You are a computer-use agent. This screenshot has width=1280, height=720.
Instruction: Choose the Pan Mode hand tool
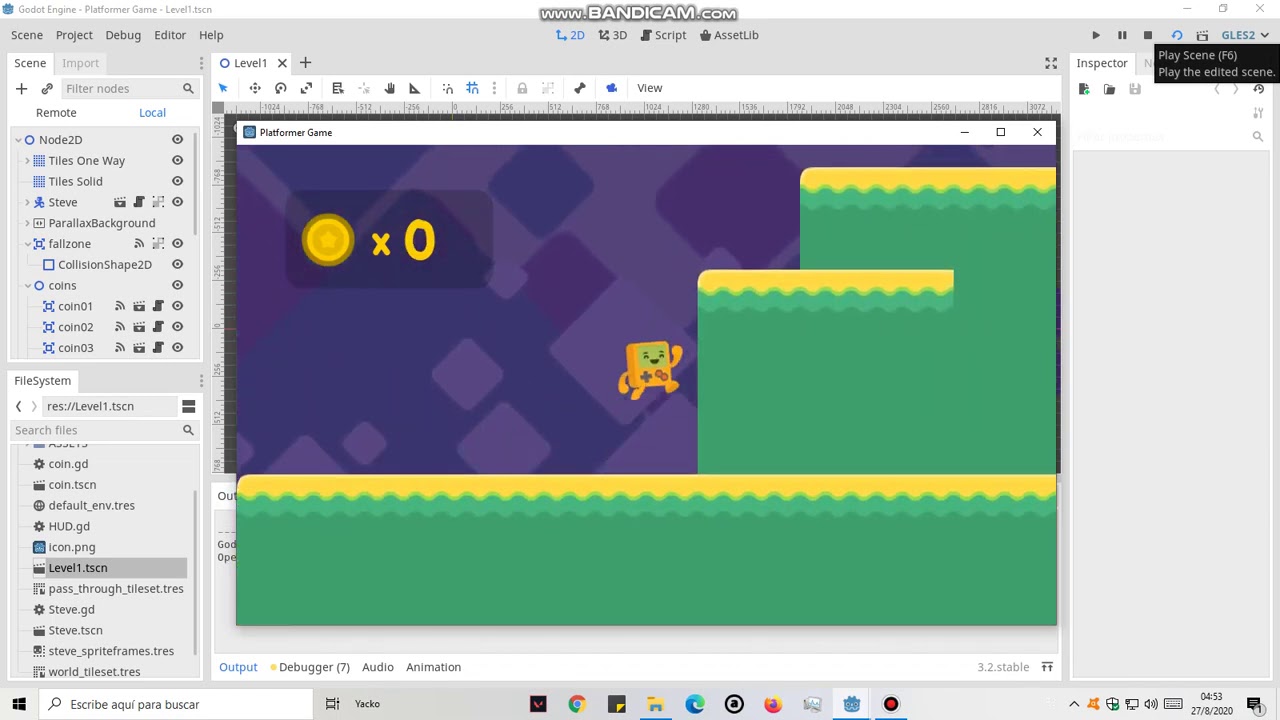coord(390,88)
